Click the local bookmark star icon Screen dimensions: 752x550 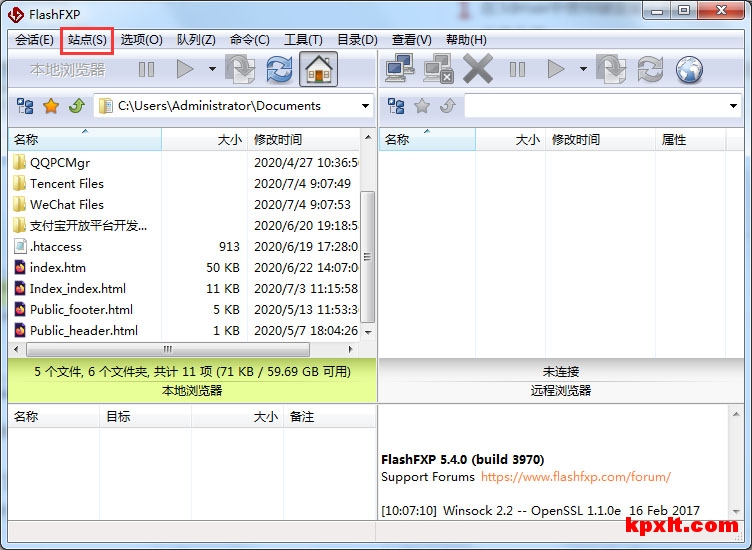pyautogui.click(x=51, y=106)
